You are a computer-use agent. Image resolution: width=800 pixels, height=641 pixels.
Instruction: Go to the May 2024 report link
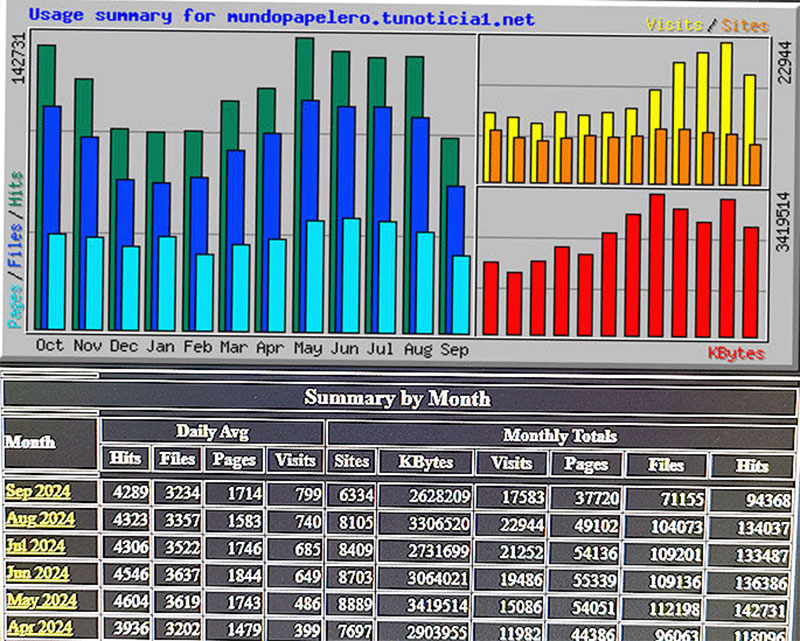tap(40, 600)
